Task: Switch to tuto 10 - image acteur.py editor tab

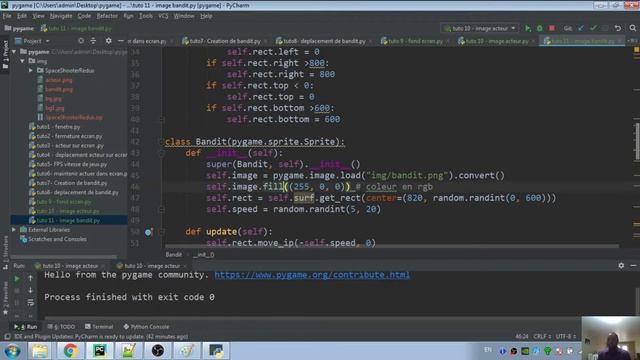Action: 496,41
